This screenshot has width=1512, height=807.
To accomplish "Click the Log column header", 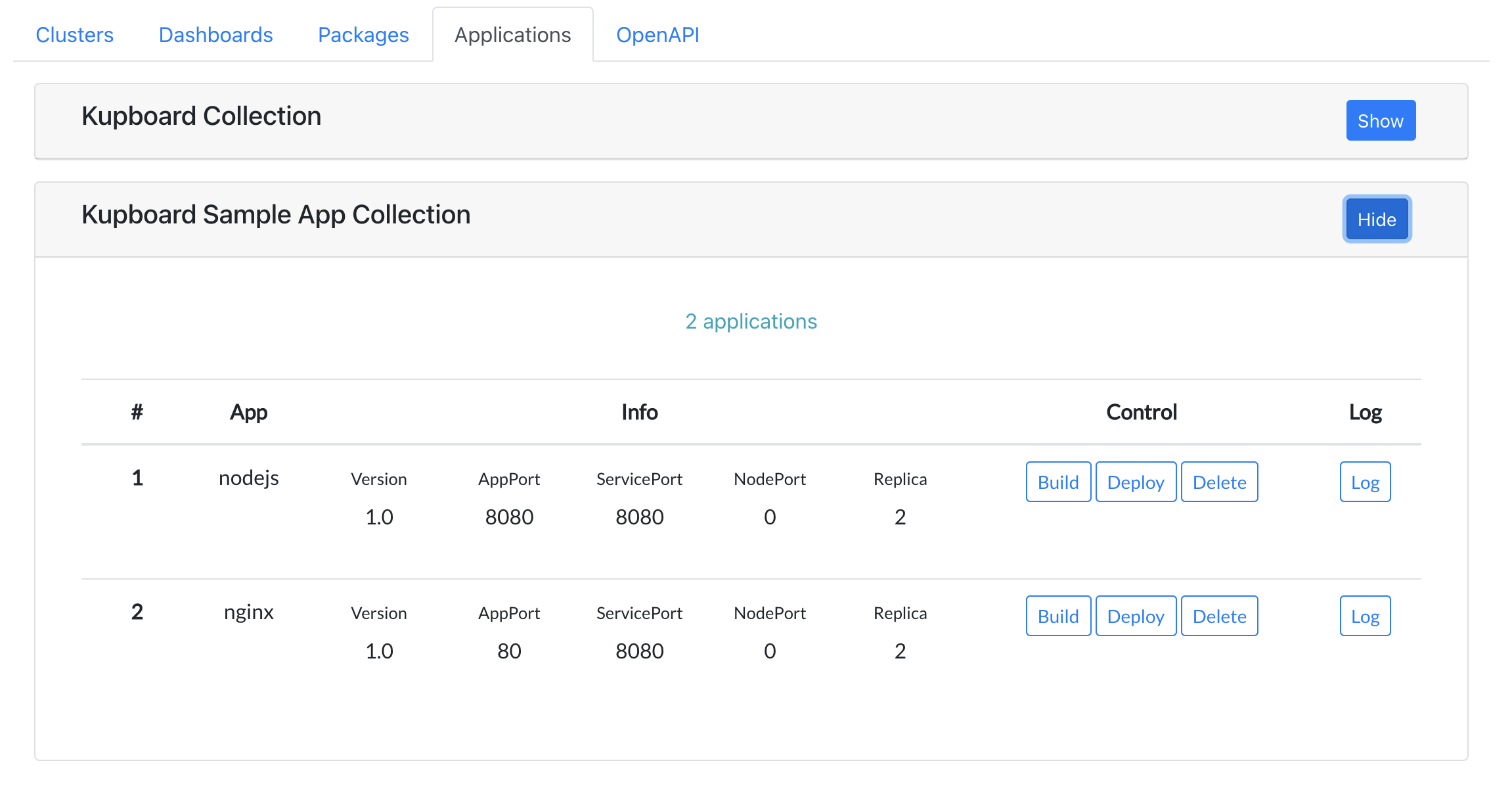I will (x=1365, y=412).
